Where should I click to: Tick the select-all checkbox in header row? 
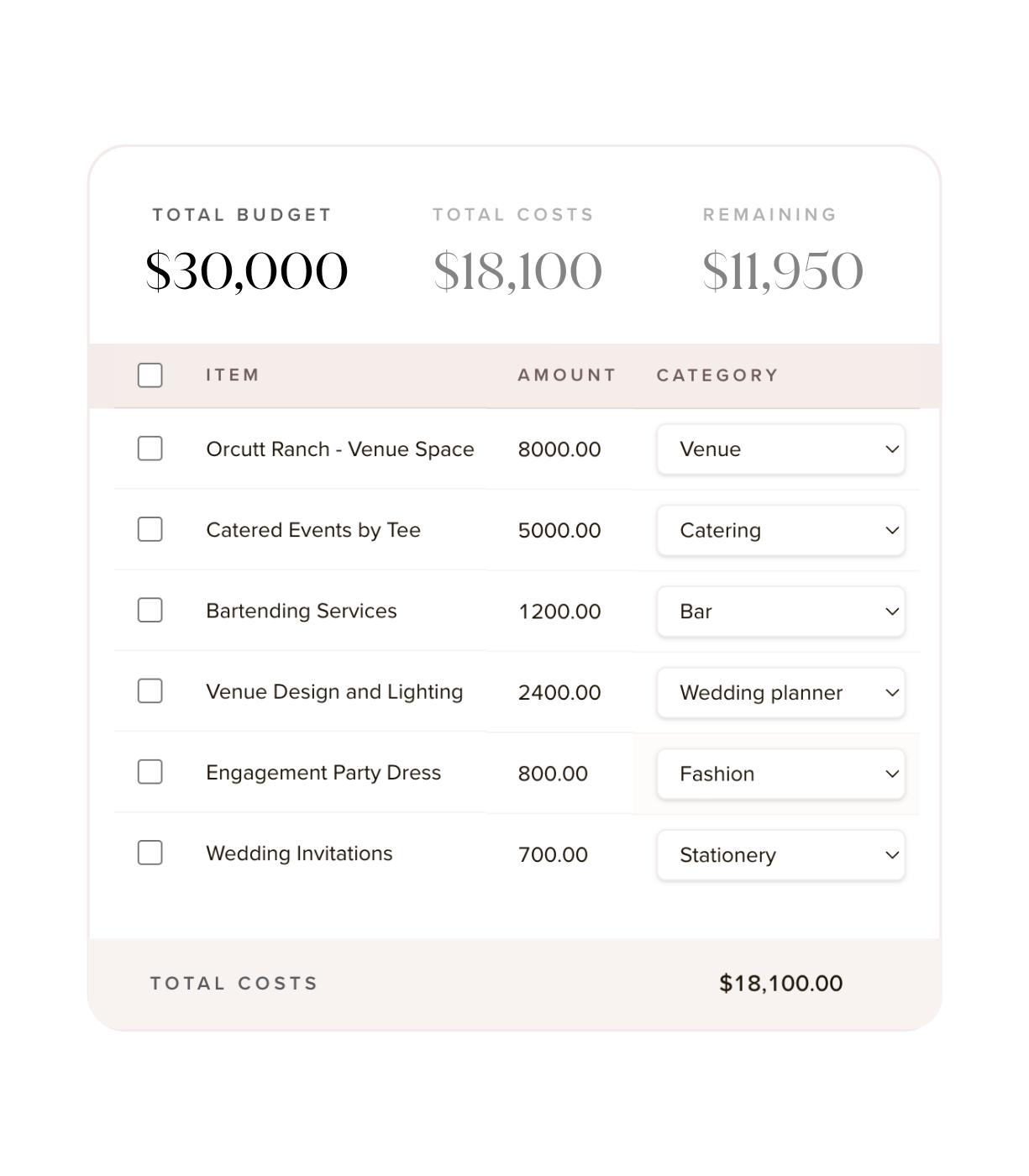(x=150, y=375)
